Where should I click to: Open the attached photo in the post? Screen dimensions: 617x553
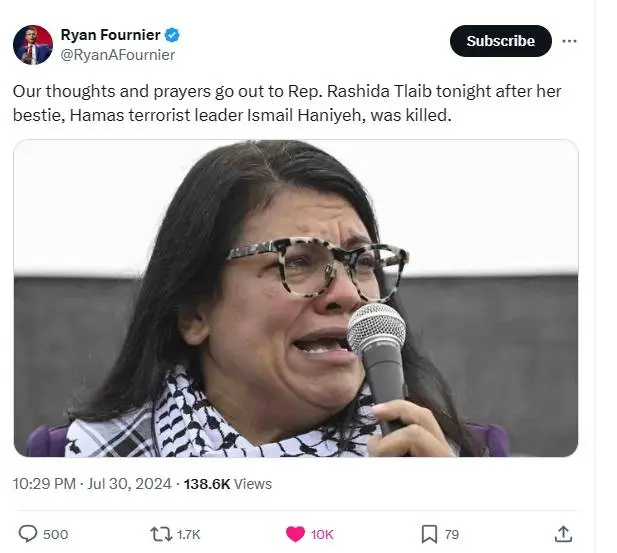pos(296,298)
